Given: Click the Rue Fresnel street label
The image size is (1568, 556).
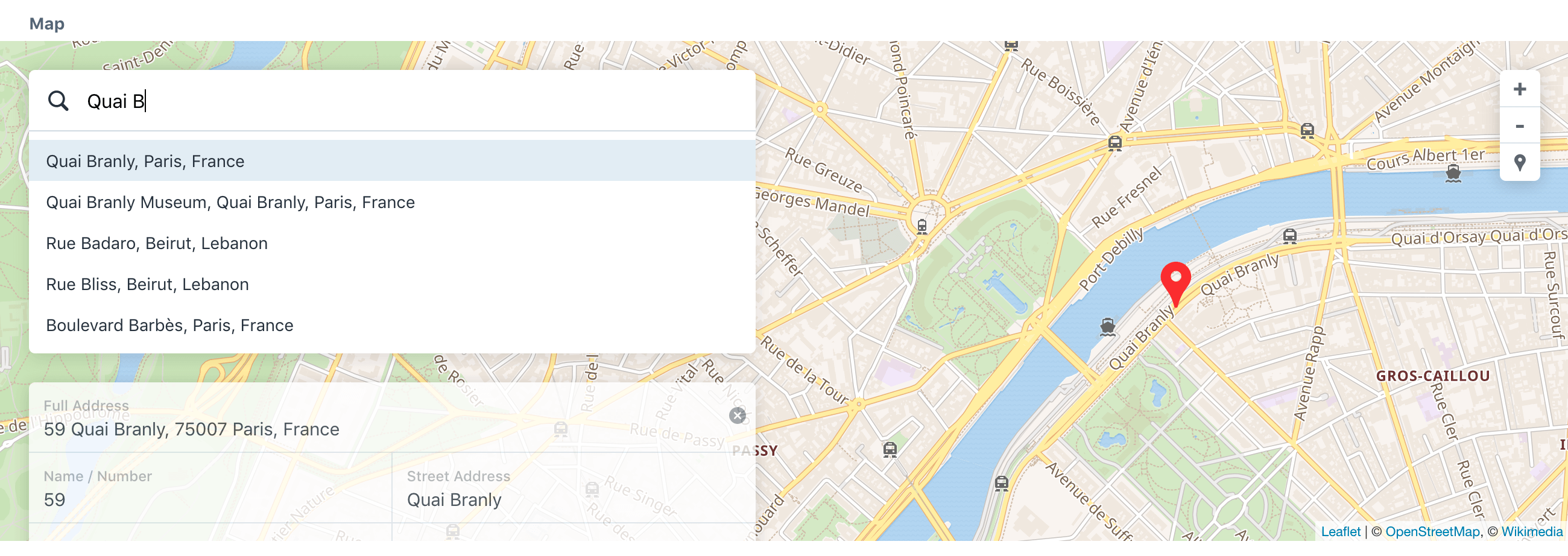Looking at the screenshot, I should (x=1125, y=197).
